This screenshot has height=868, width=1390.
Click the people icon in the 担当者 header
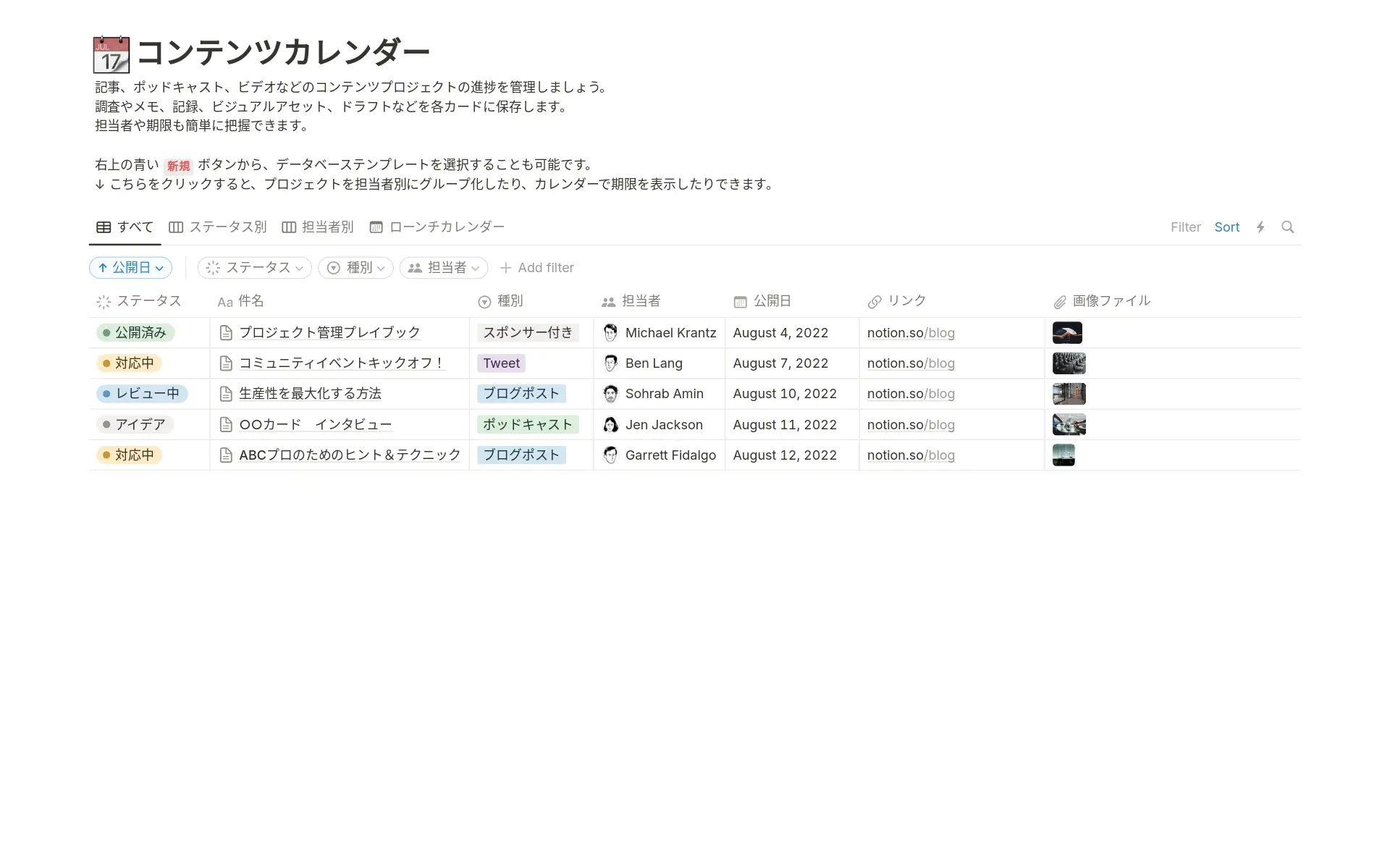coord(607,300)
